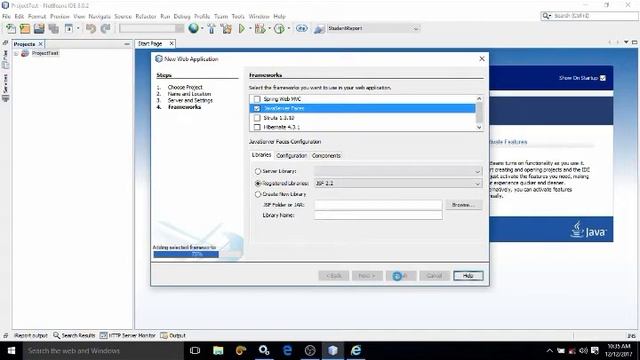Viewport: 640px width, 360px height.
Task: Open the Debug Project dropdown arrow
Action: pyautogui.click(x=269, y=29)
